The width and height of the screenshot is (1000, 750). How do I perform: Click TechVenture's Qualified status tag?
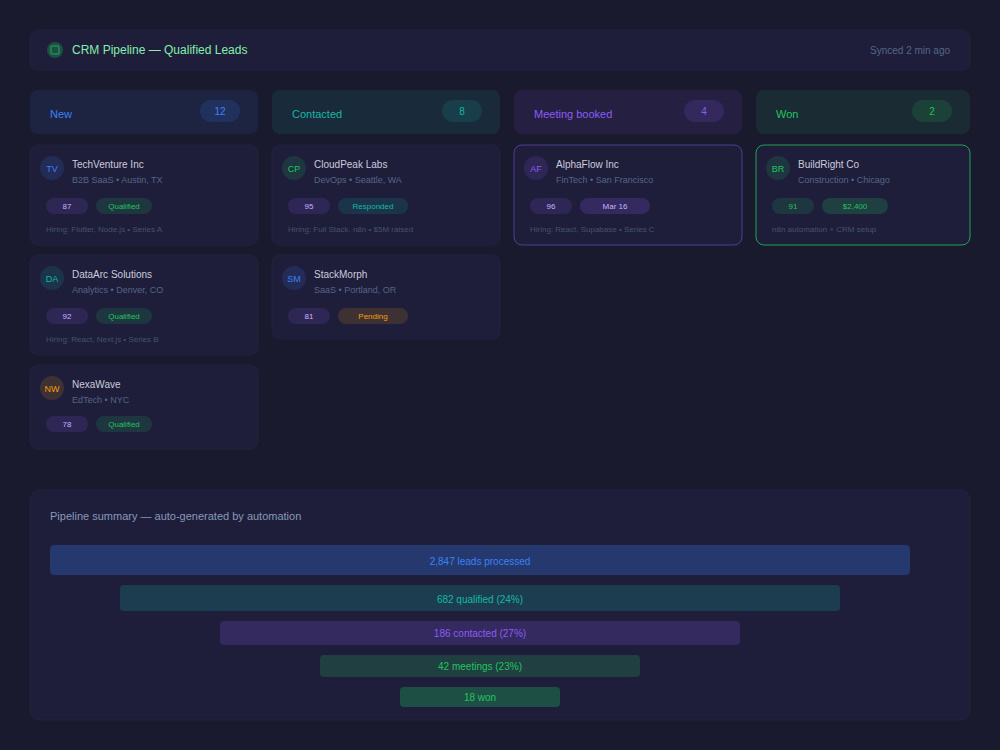(x=124, y=206)
